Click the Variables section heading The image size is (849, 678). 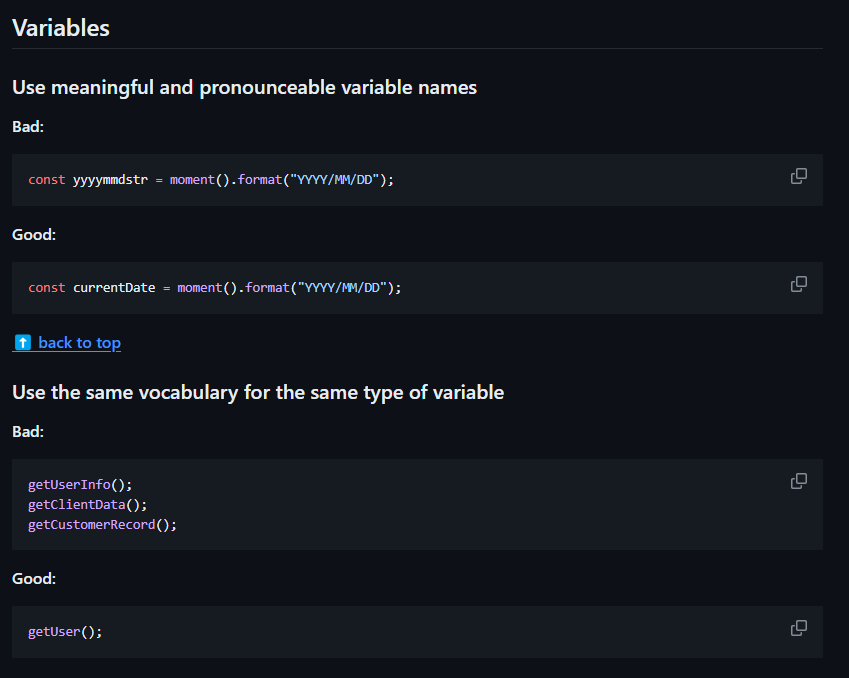[x=61, y=28]
